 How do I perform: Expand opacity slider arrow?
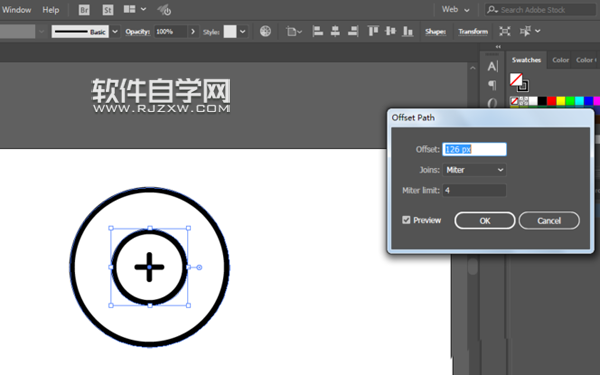(x=193, y=32)
